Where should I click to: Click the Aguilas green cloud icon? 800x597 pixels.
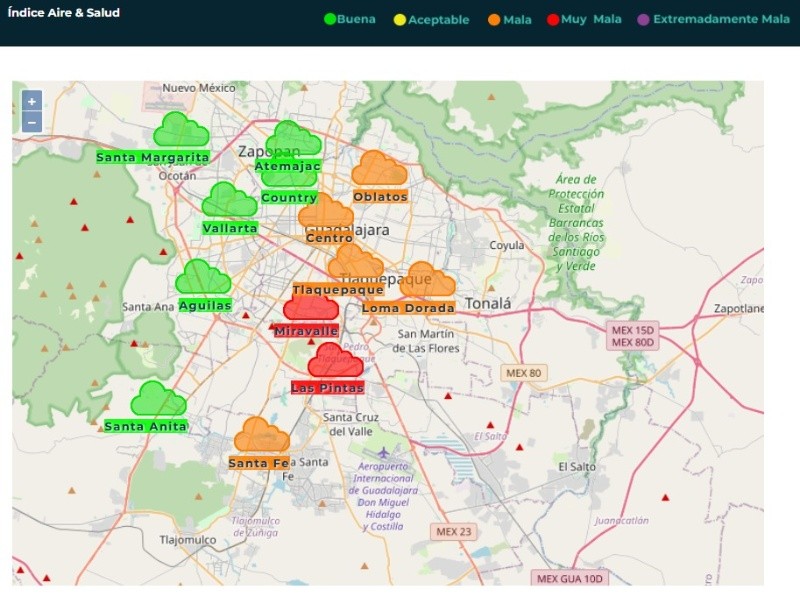(x=203, y=278)
